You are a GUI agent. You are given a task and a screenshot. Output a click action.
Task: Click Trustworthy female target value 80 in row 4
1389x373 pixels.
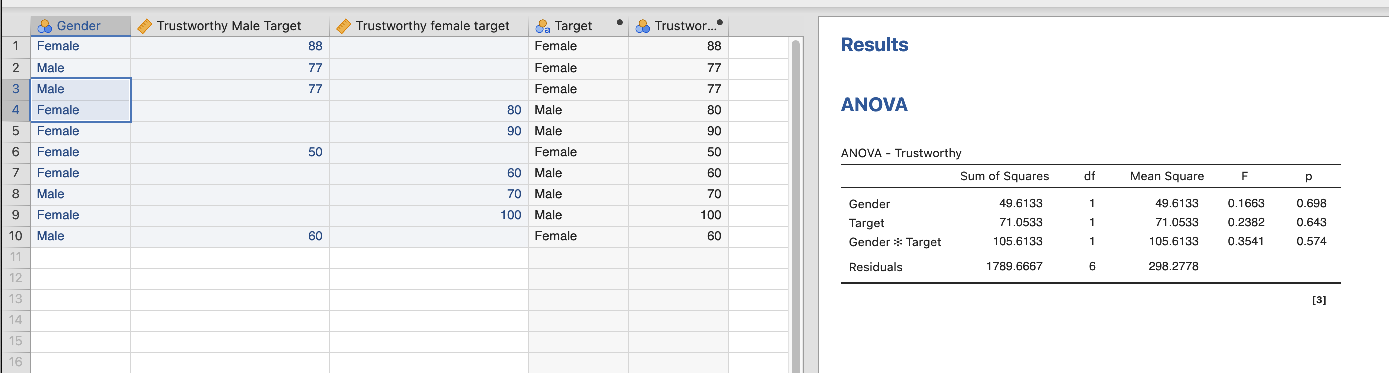tap(429, 110)
